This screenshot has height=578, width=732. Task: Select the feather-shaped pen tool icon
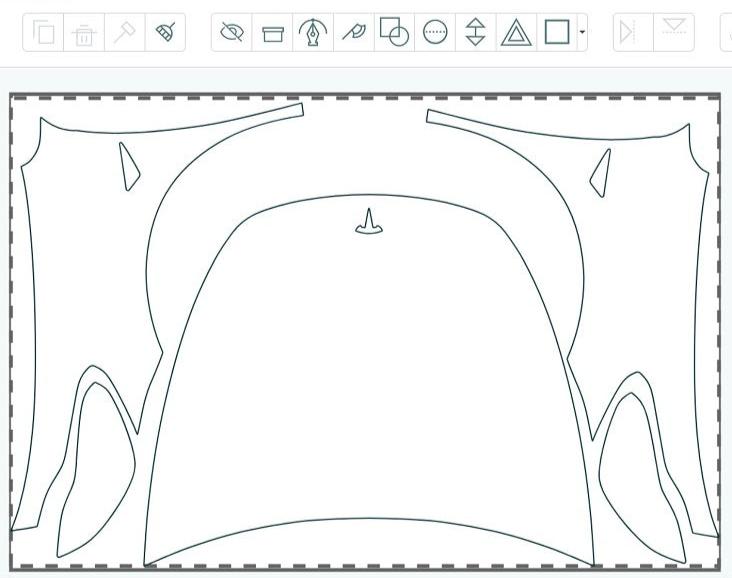point(353,33)
